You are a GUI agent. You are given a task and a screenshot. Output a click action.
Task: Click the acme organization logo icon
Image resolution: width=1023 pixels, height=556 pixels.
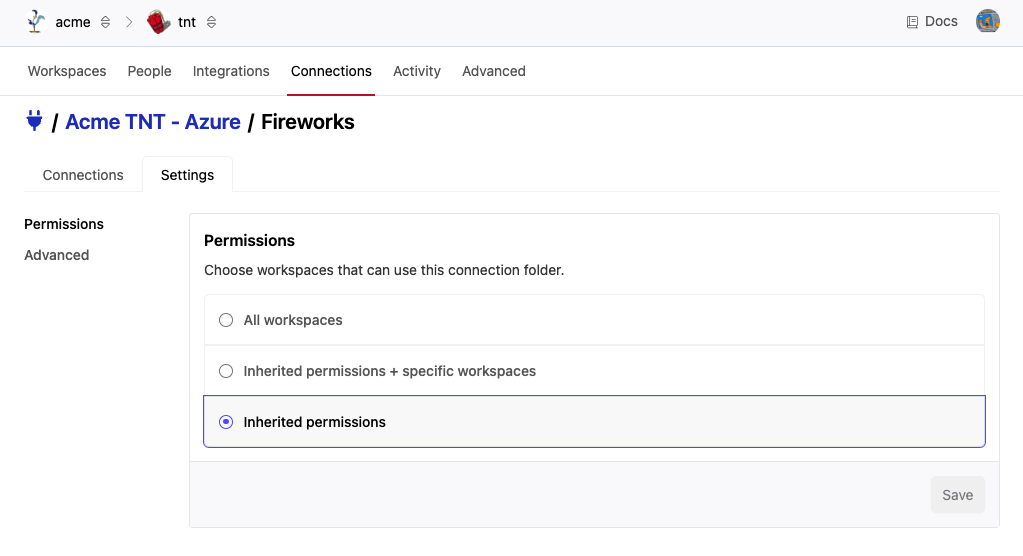click(x=37, y=22)
